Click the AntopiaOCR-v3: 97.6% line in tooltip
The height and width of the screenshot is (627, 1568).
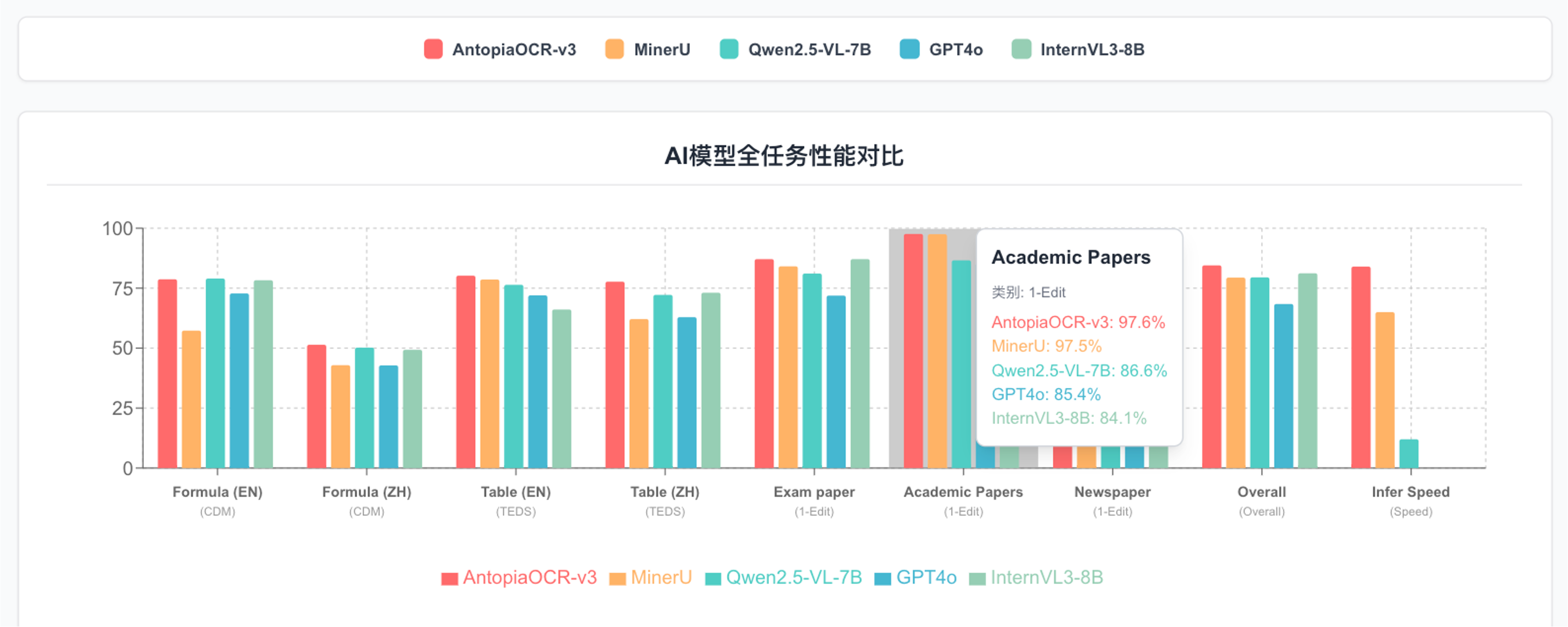1079,322
